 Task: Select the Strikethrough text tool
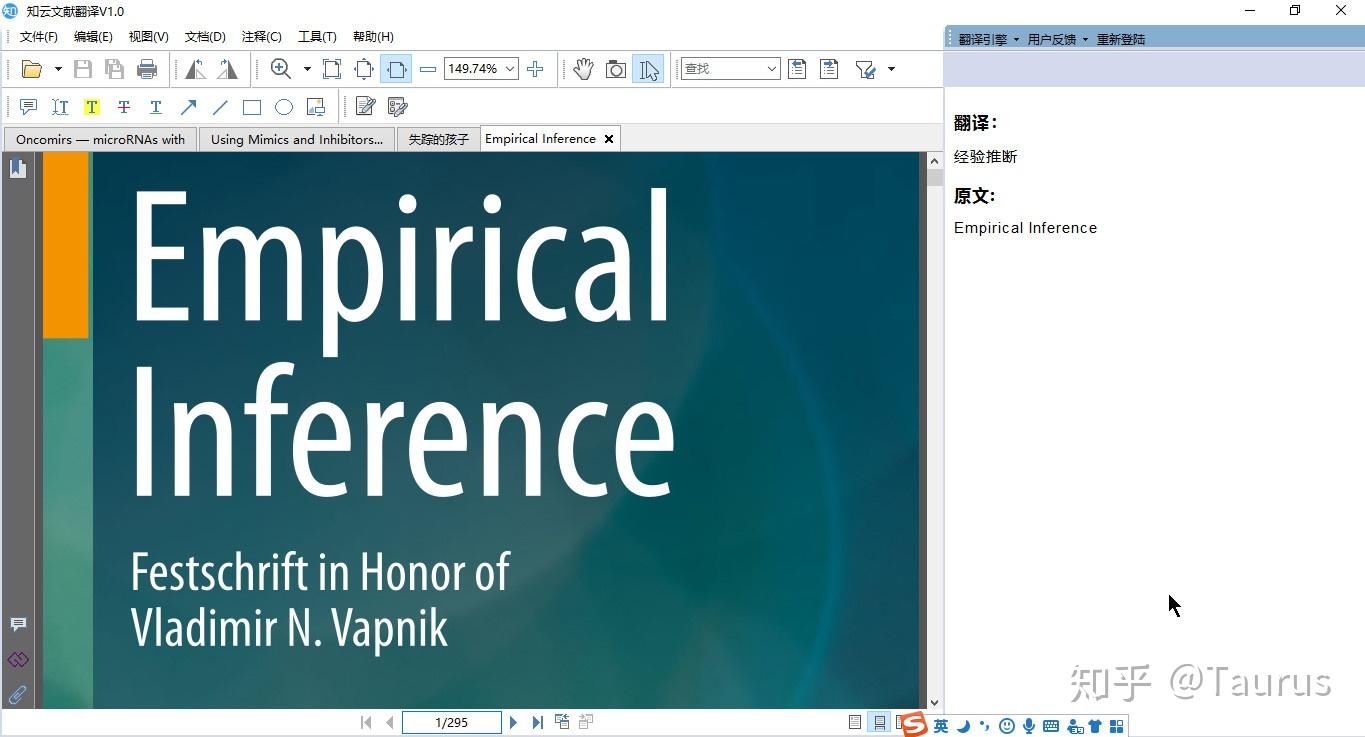tap(124, 107)
